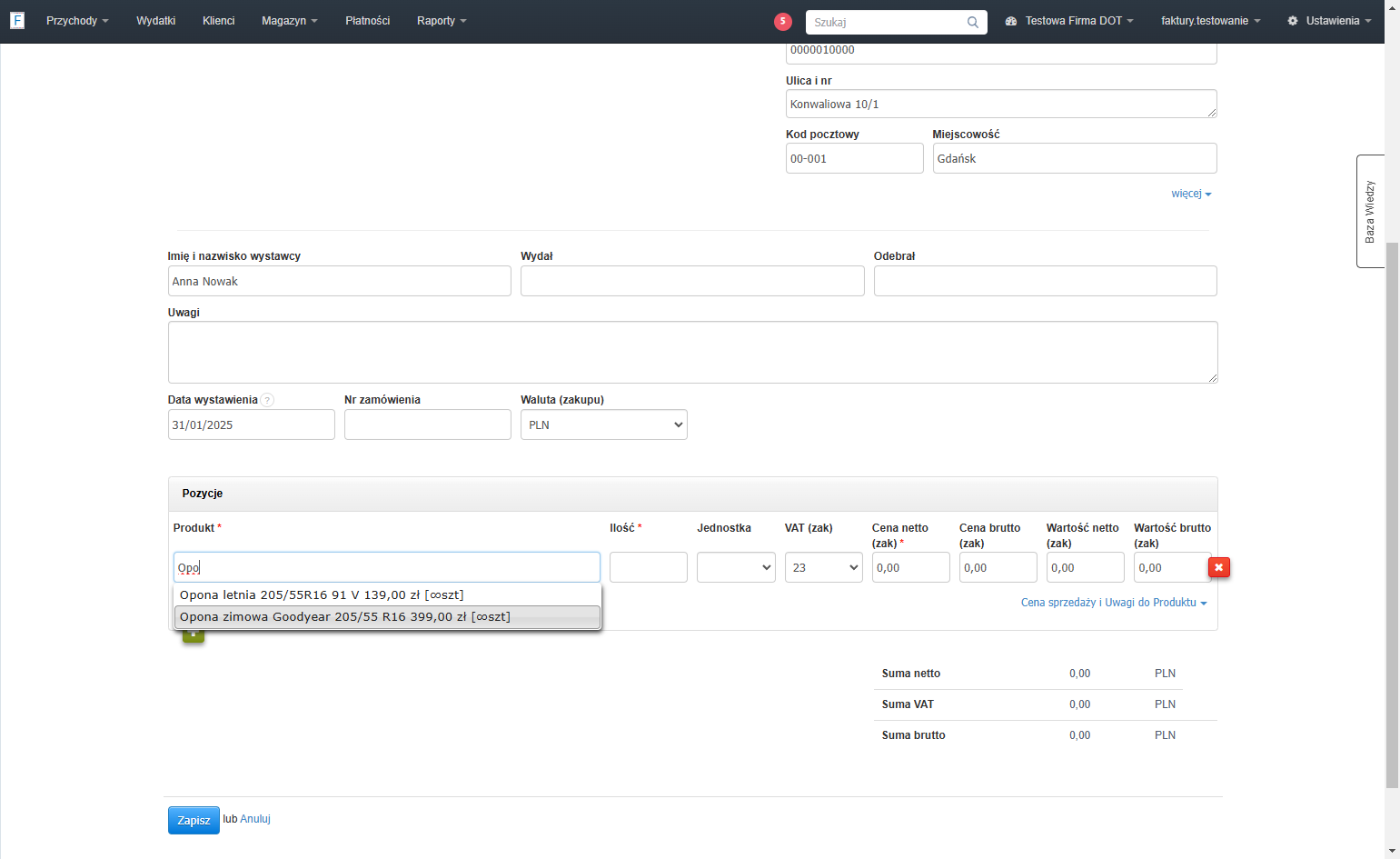1400x859 pixels.
Task: Click the magnifier icon in the search box
Action: pyautogui.click(x=973, y=23)
